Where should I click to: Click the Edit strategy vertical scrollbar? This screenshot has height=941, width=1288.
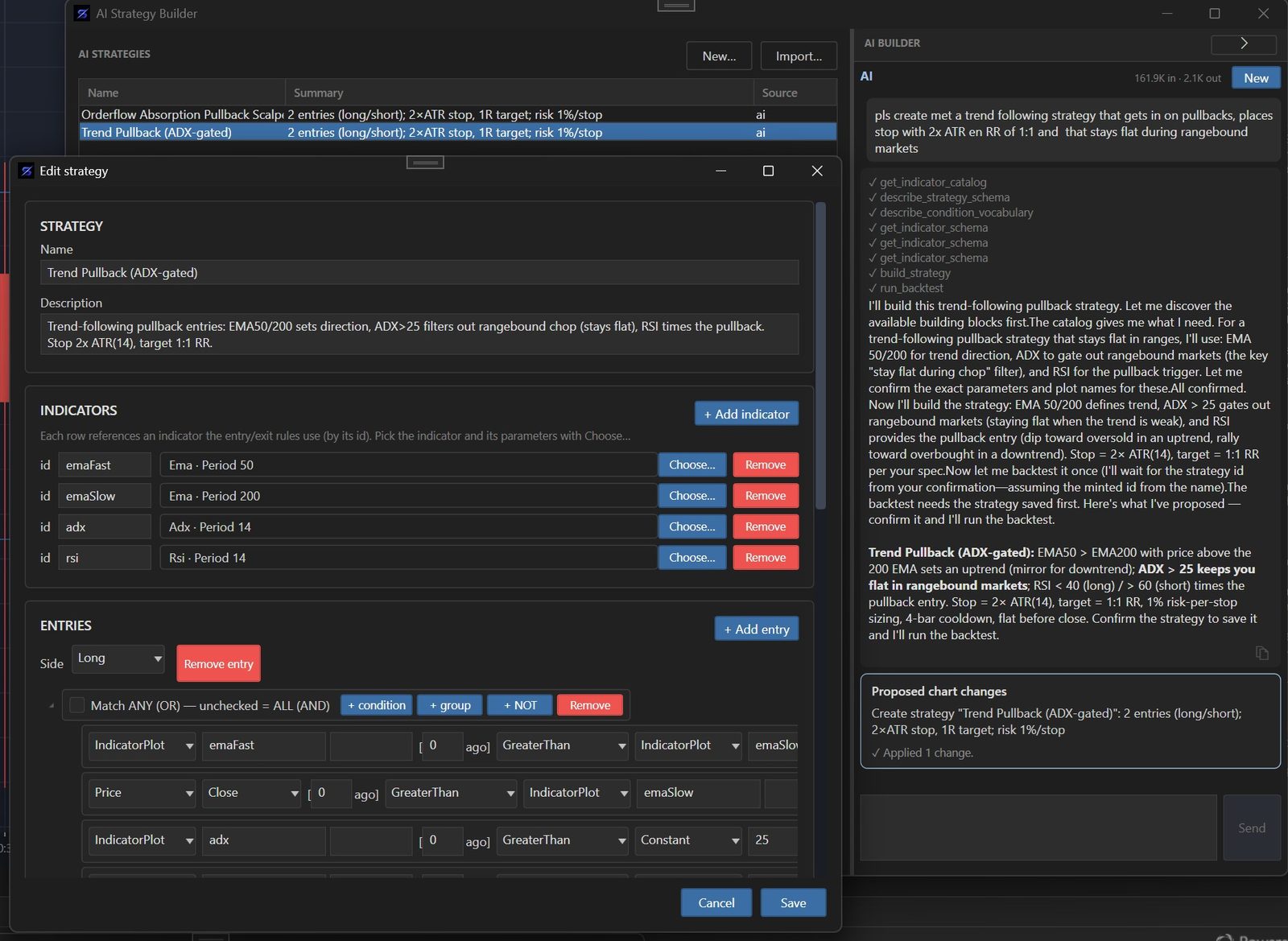[820, 355]
